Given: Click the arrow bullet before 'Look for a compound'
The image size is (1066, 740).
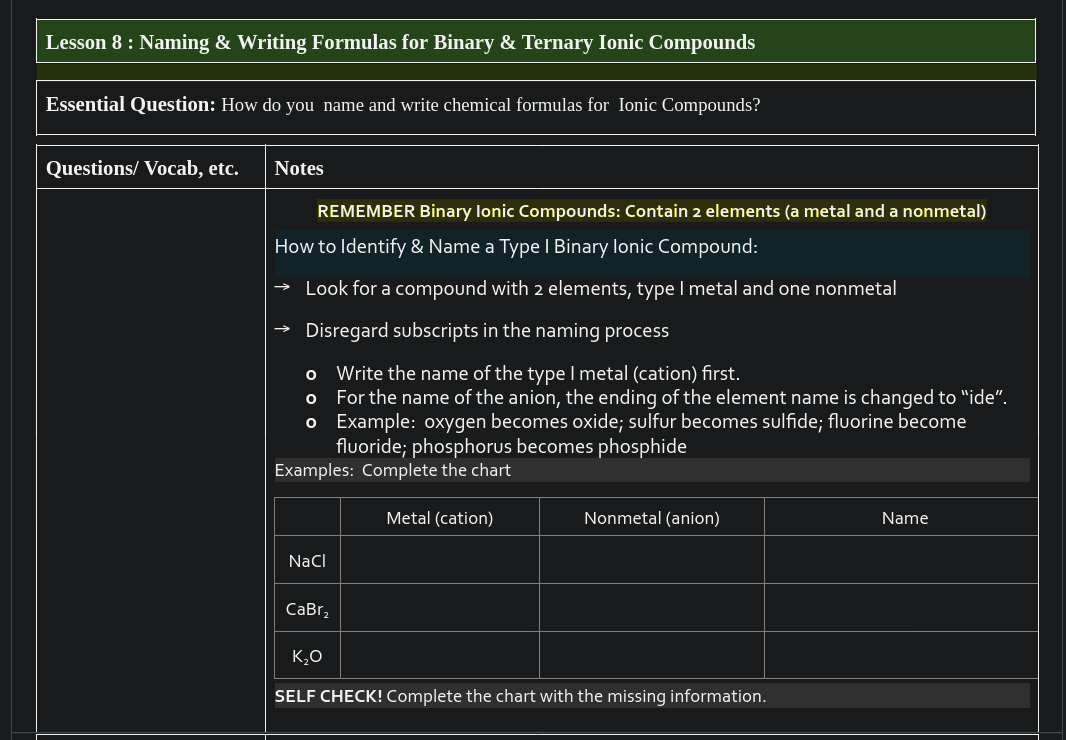Looking at the screenshot, I should tap(282, 288).
